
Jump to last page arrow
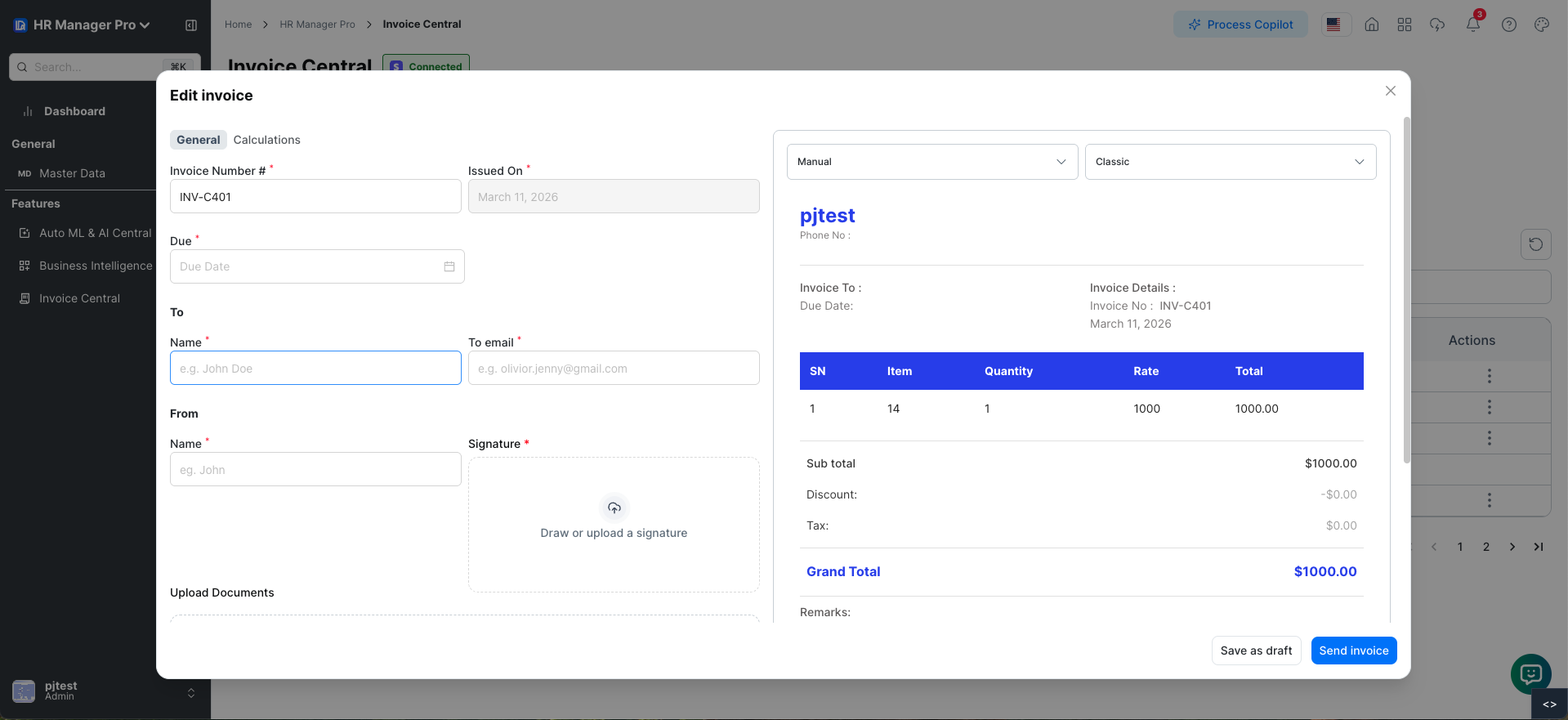click(1539, 547)
